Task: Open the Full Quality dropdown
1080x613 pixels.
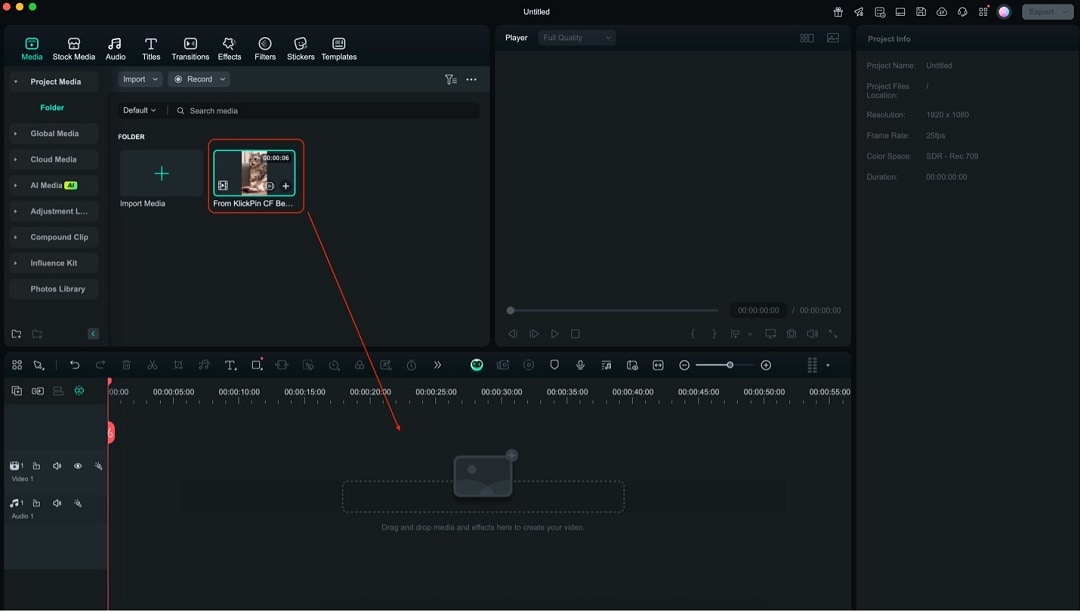Action: click(x=577, y=38)
